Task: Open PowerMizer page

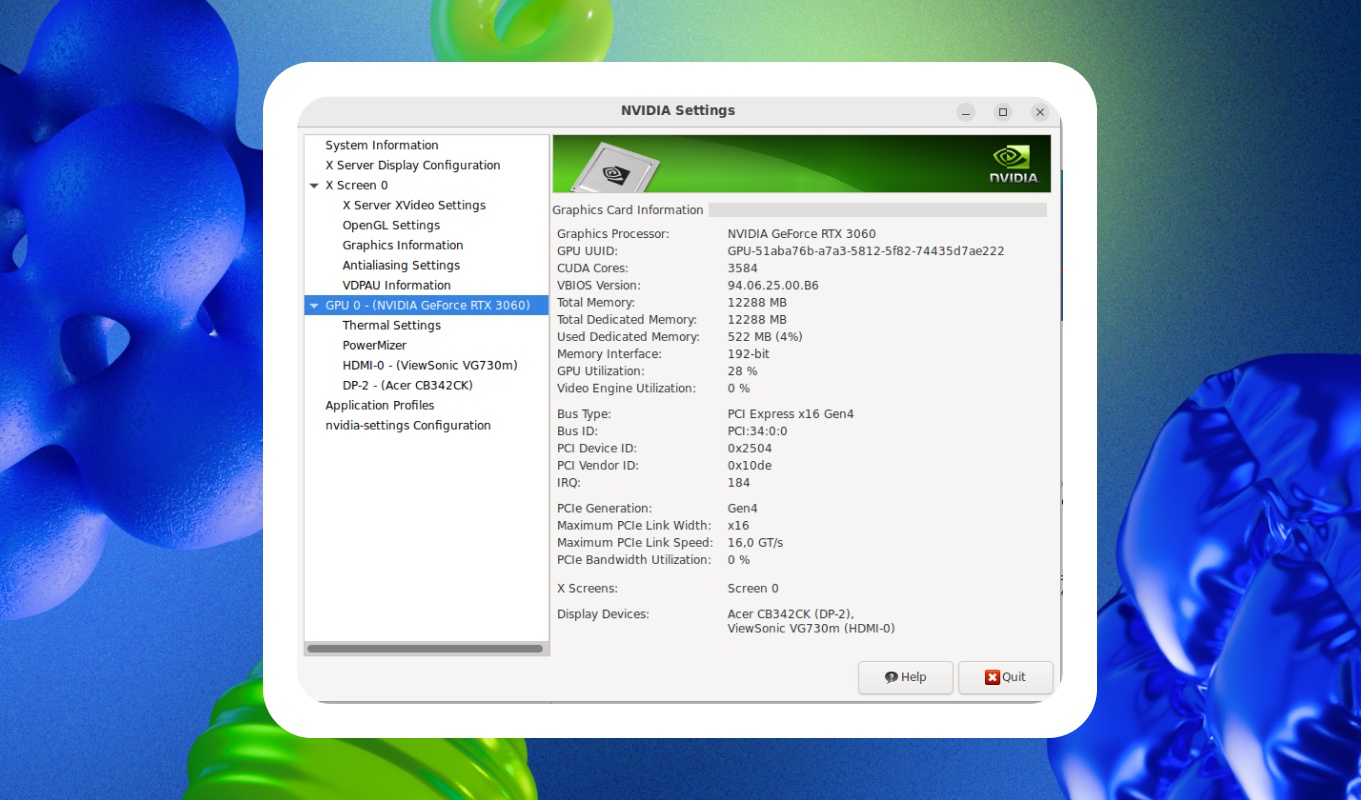Action: pos(374,345)
